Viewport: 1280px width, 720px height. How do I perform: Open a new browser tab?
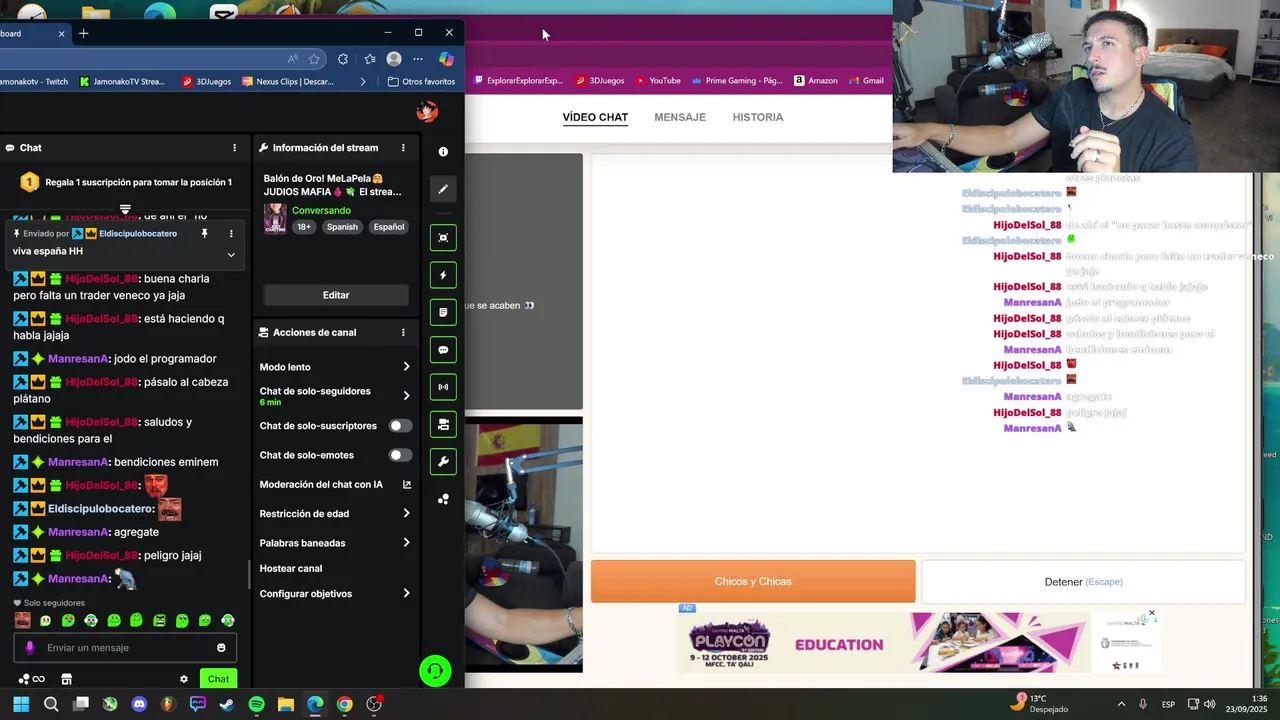pyautogui.click(x=83, y=33)
